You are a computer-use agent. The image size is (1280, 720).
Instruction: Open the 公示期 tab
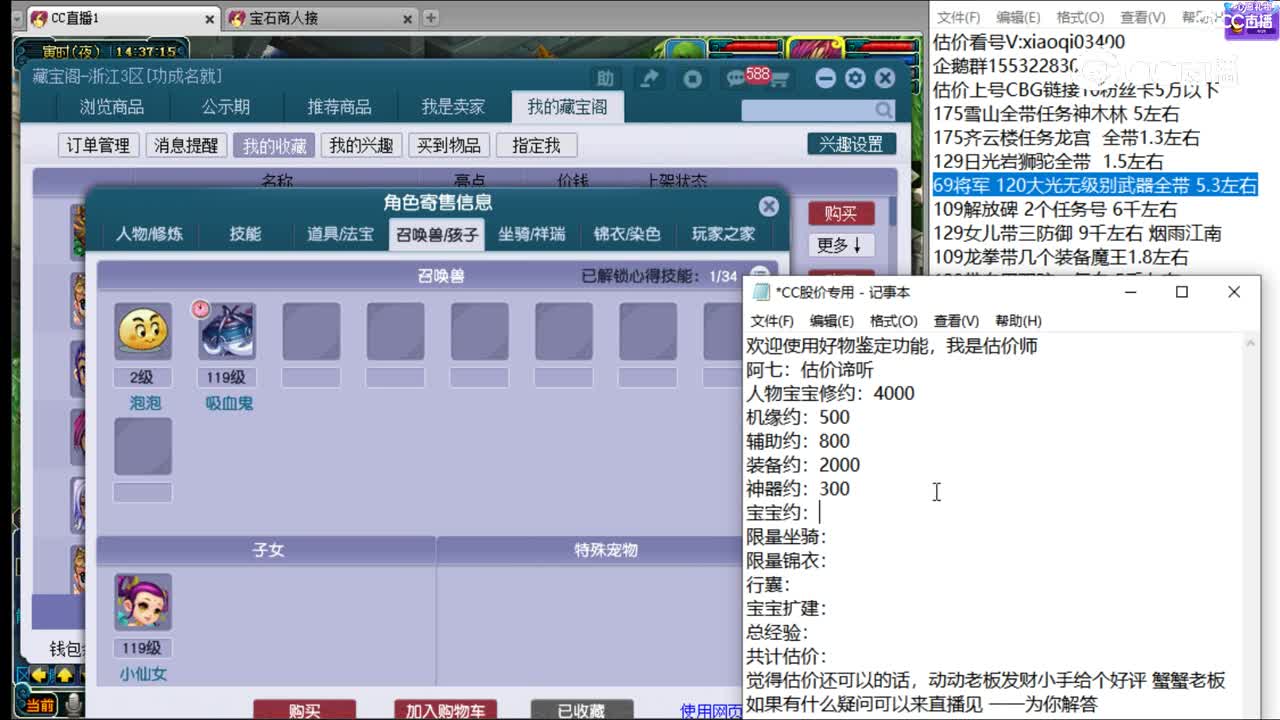(226, 107)
